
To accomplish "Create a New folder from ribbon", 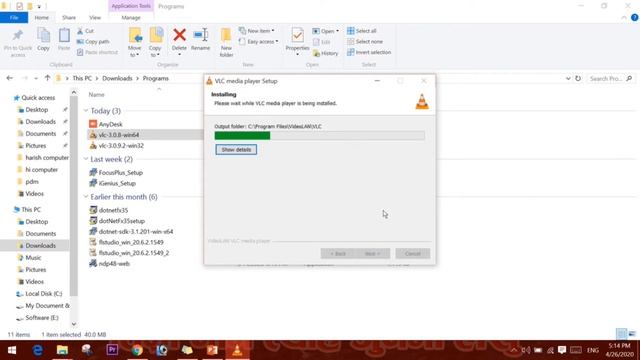I will tap(226, 42).
